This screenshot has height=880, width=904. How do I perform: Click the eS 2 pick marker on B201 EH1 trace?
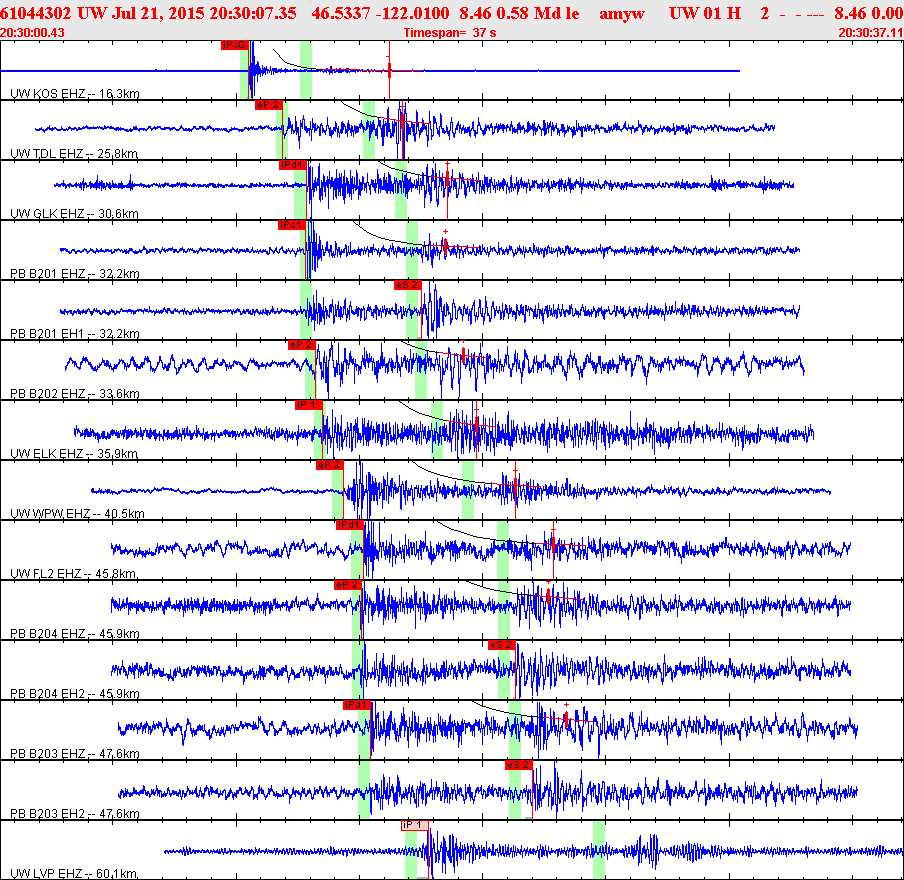point(408,285)
